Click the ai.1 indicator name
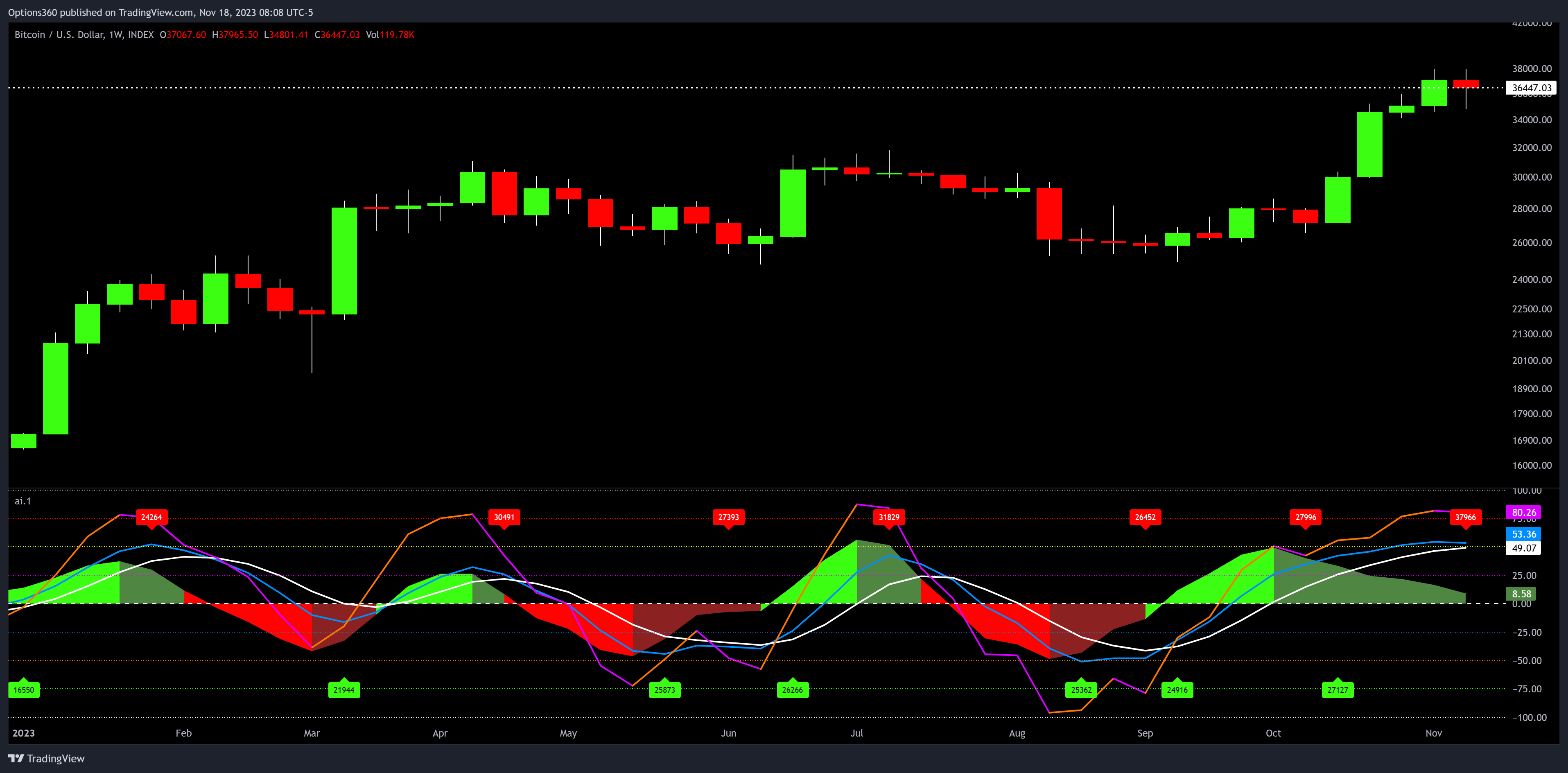Viewport: 1568px width, 773px height. 23,501
